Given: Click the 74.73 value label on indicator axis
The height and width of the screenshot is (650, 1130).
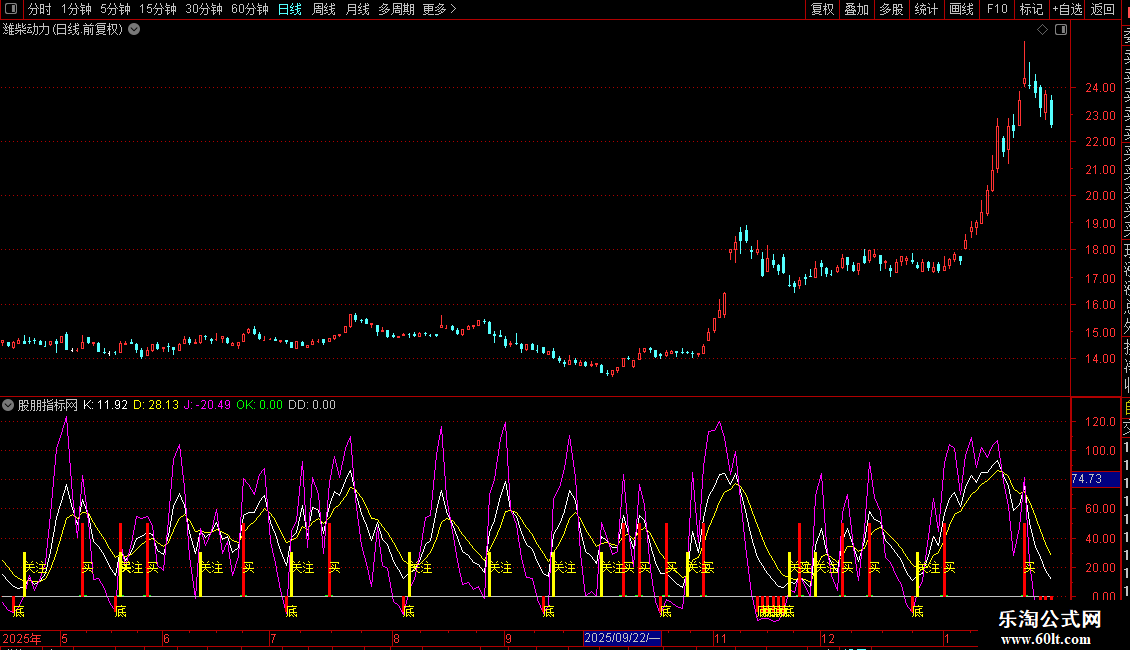Looking at the screenshot, I should pos(1086,480).
